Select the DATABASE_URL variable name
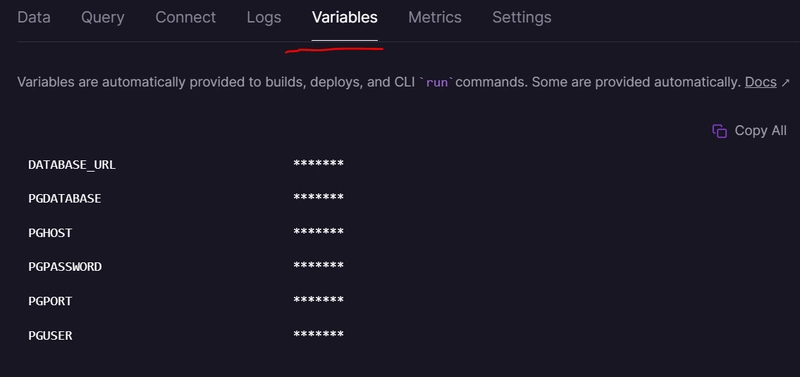 [72, 165]
